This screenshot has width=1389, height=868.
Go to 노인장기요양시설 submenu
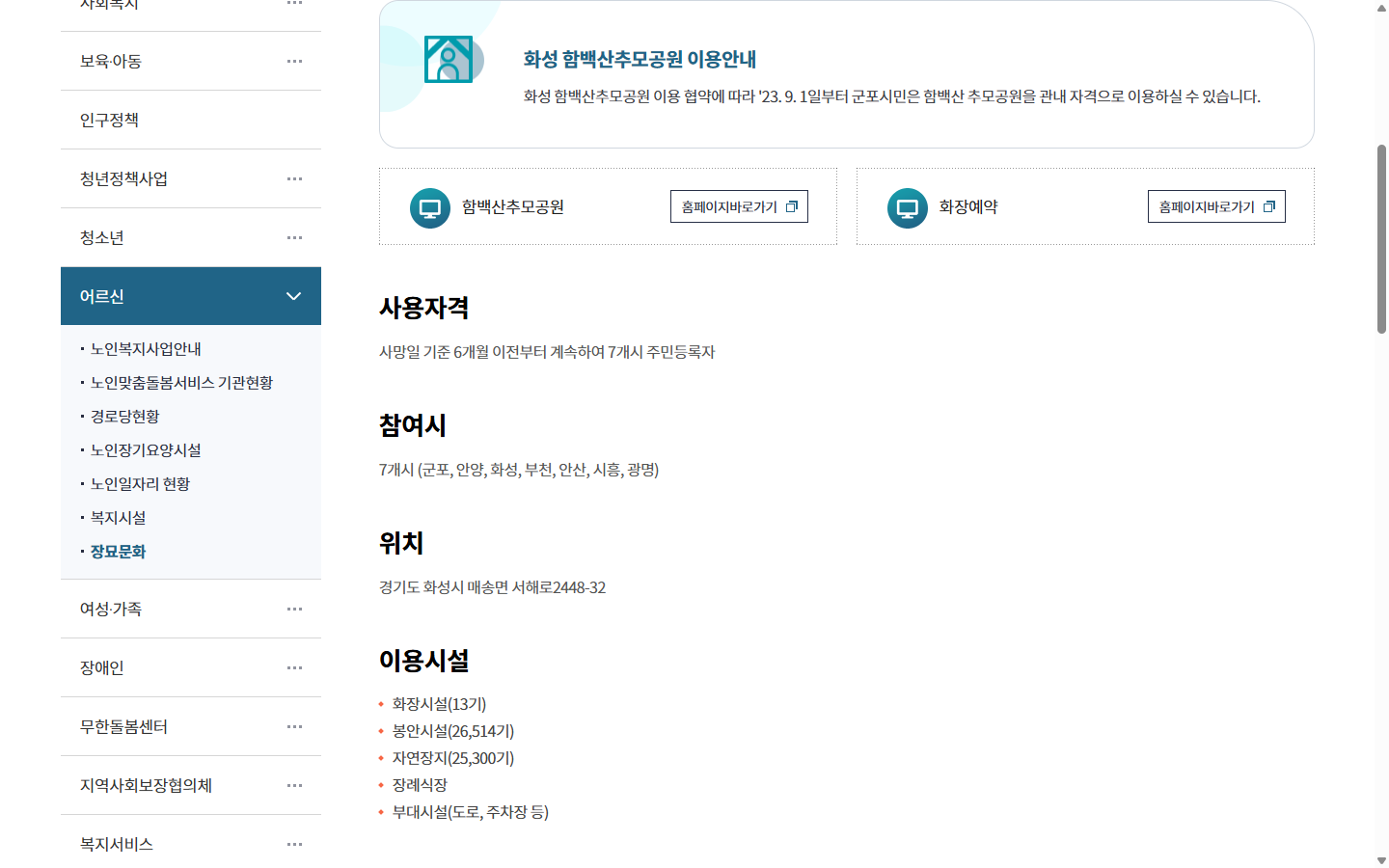(146, 450)
